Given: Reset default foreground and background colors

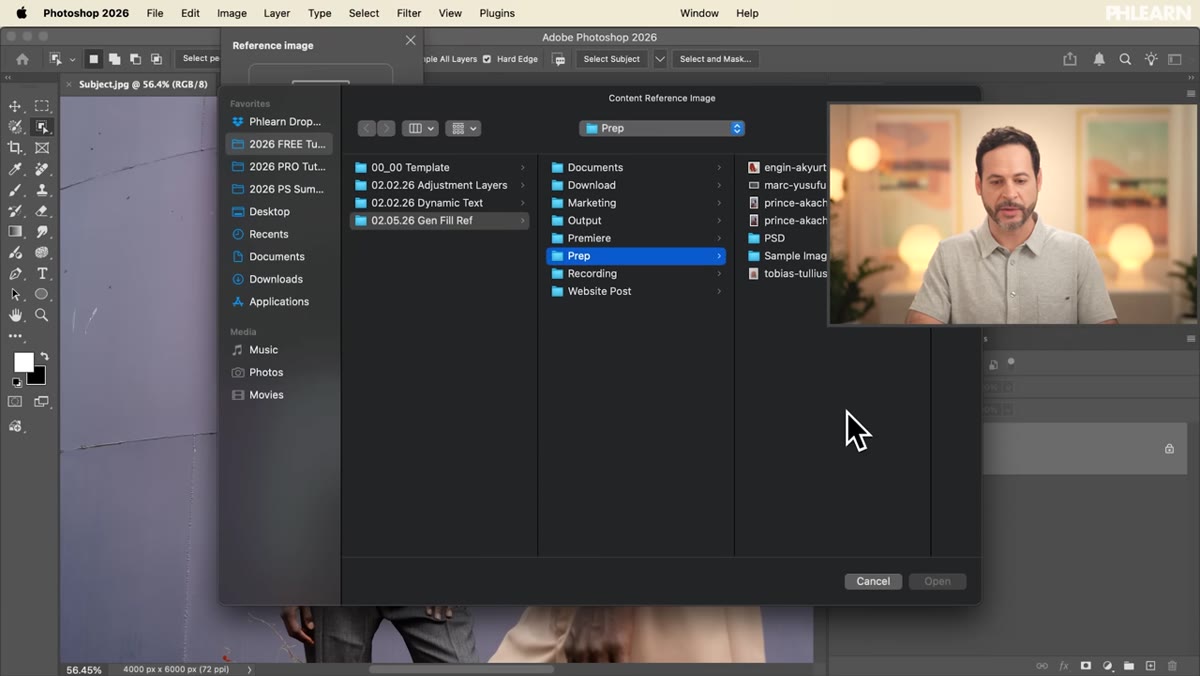Looking at the screenshot, I should pyautogui.click(x=16, y=382).
